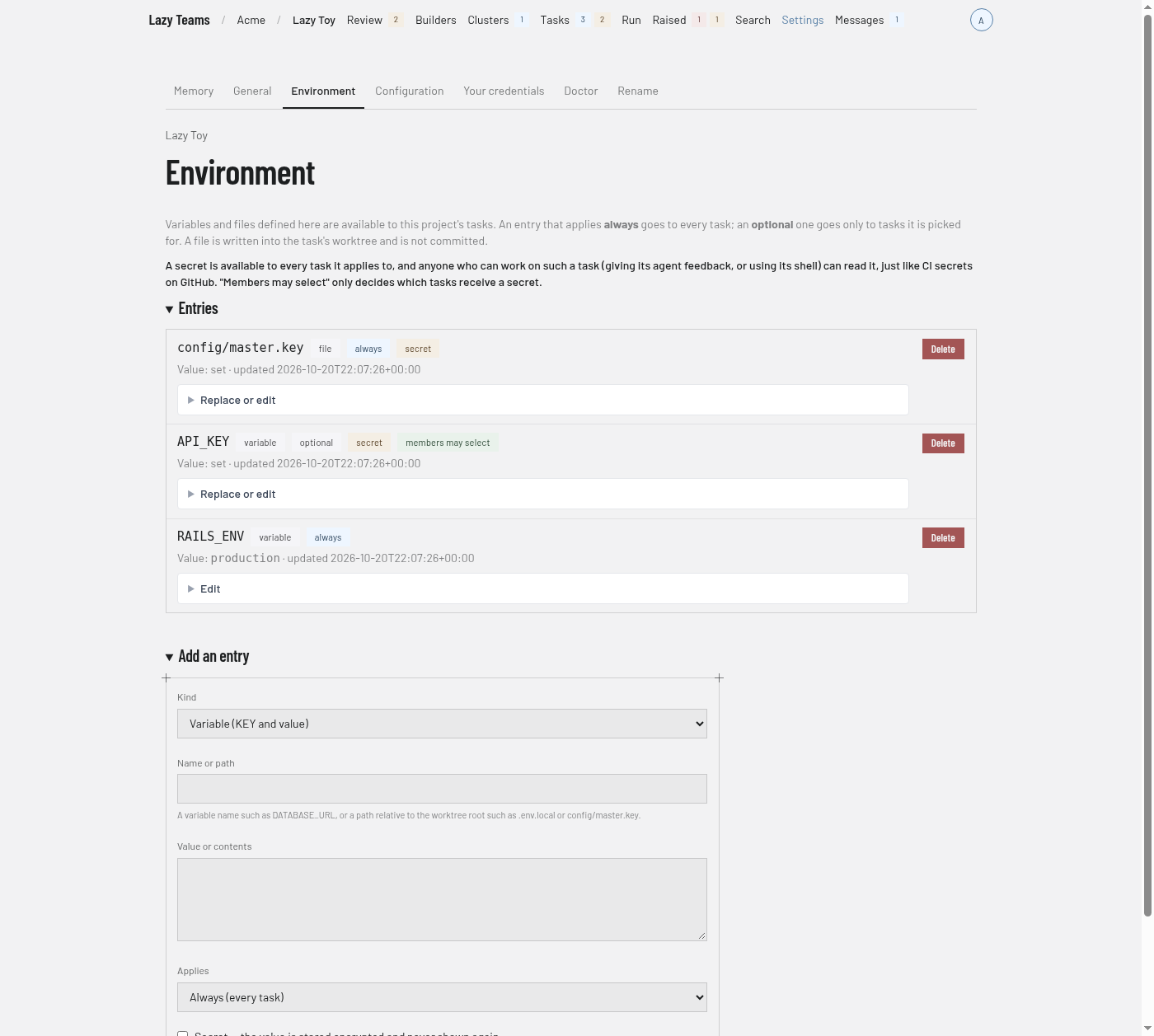1154x1036 pixels.
Task: Open the Lazy Toy breadcrumb link
Action: pos(314,20)
